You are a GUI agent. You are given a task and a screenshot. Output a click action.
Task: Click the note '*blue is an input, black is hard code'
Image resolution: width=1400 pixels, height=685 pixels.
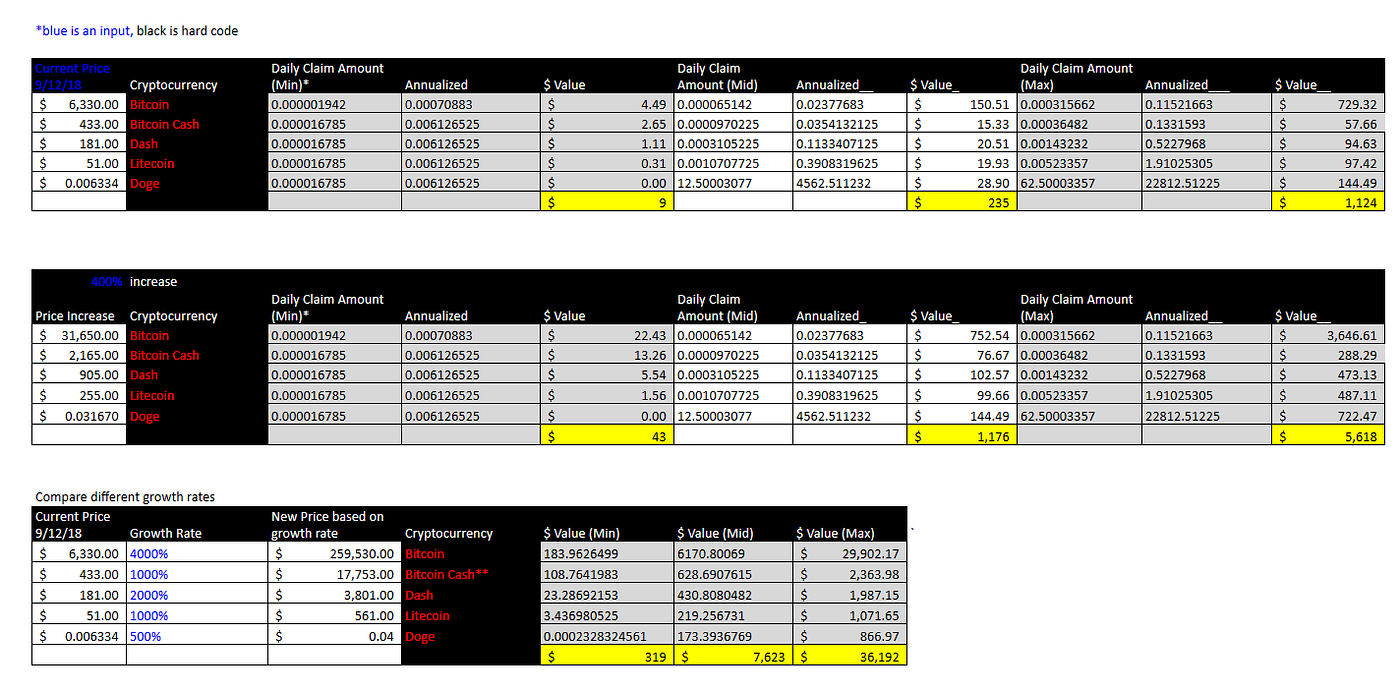point(137,31)
